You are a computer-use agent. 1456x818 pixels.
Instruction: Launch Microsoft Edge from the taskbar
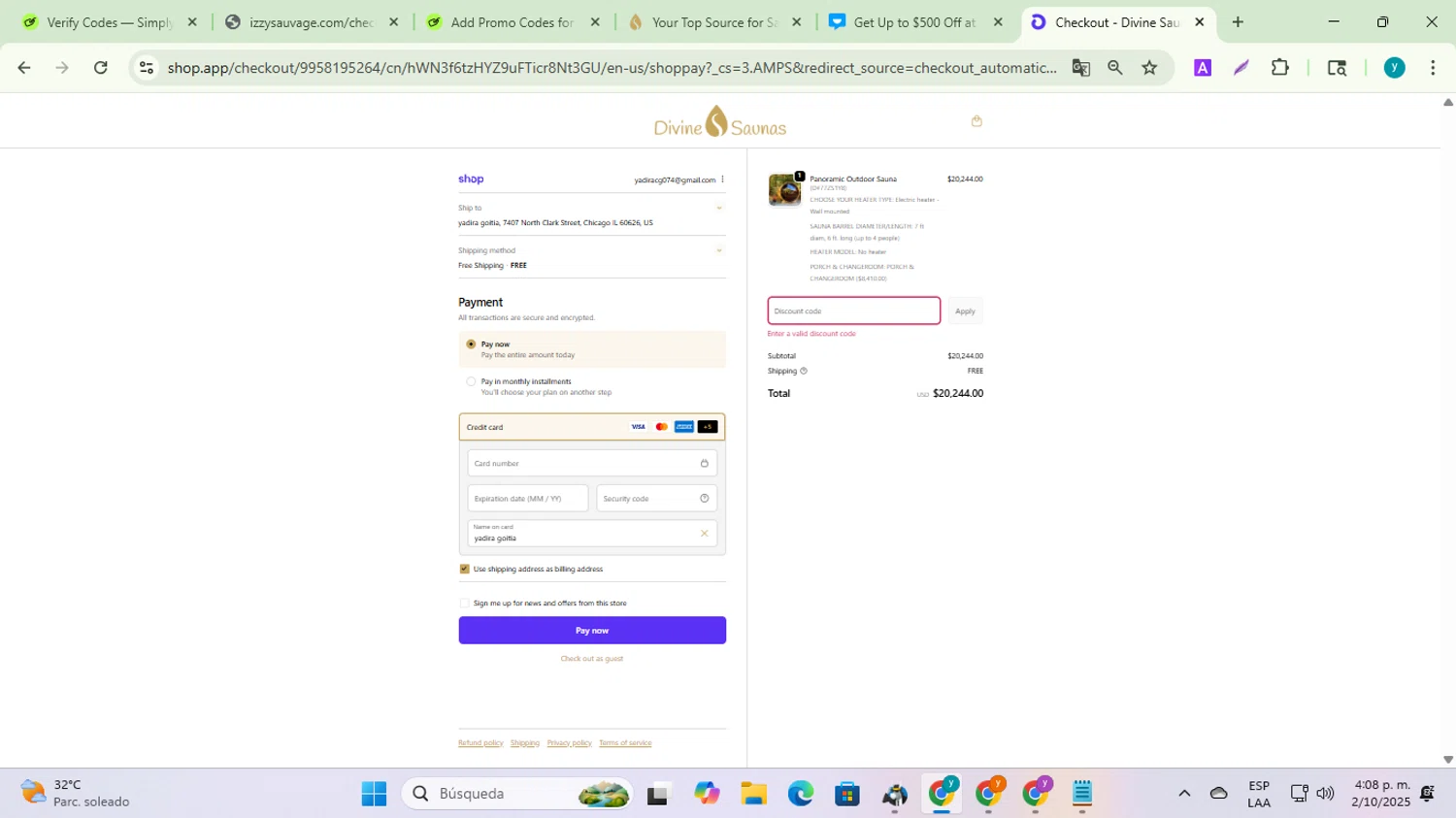[801, 794]
